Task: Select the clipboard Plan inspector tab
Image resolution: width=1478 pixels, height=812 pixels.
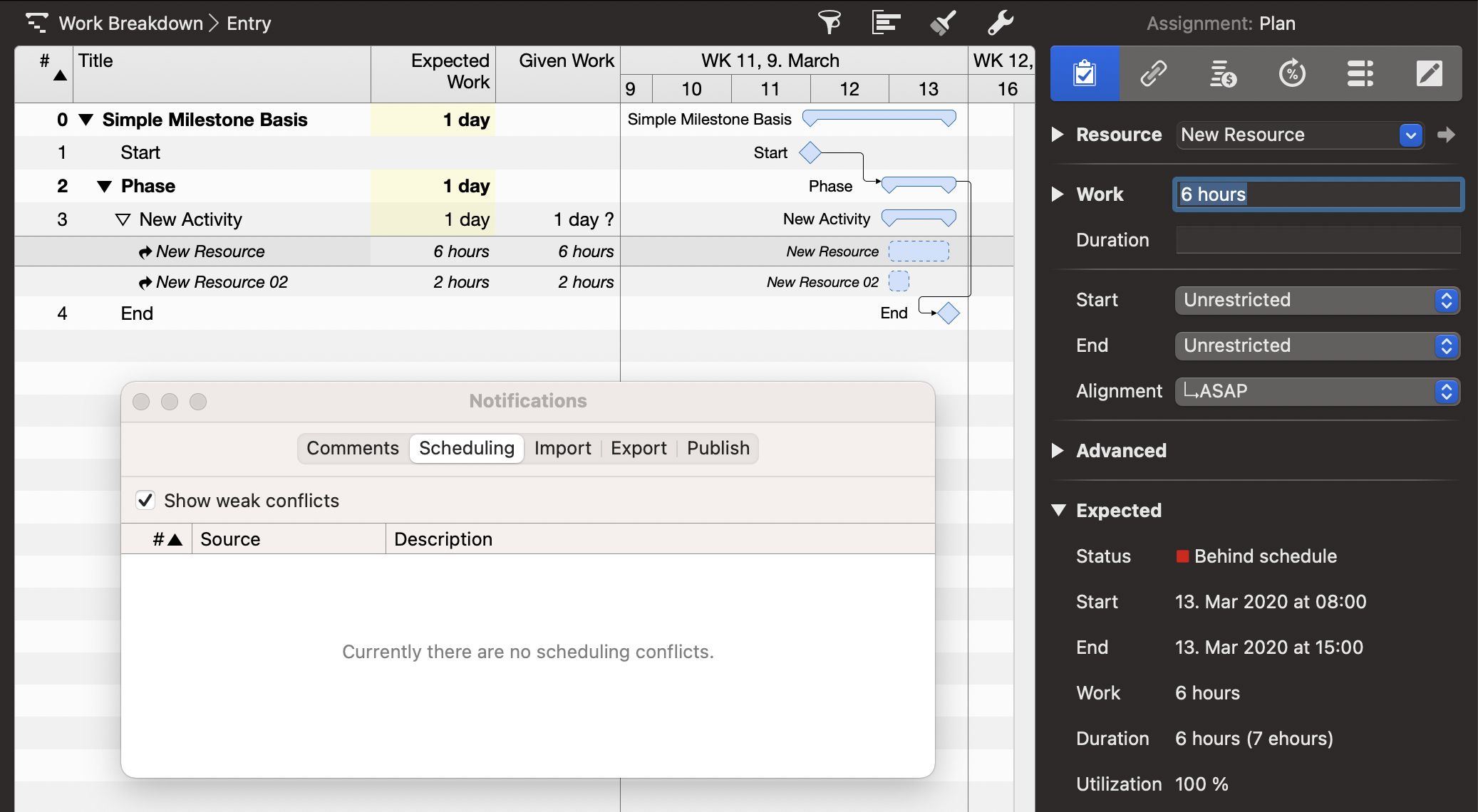Action: pyautogui.click(x=1085, y=73)
